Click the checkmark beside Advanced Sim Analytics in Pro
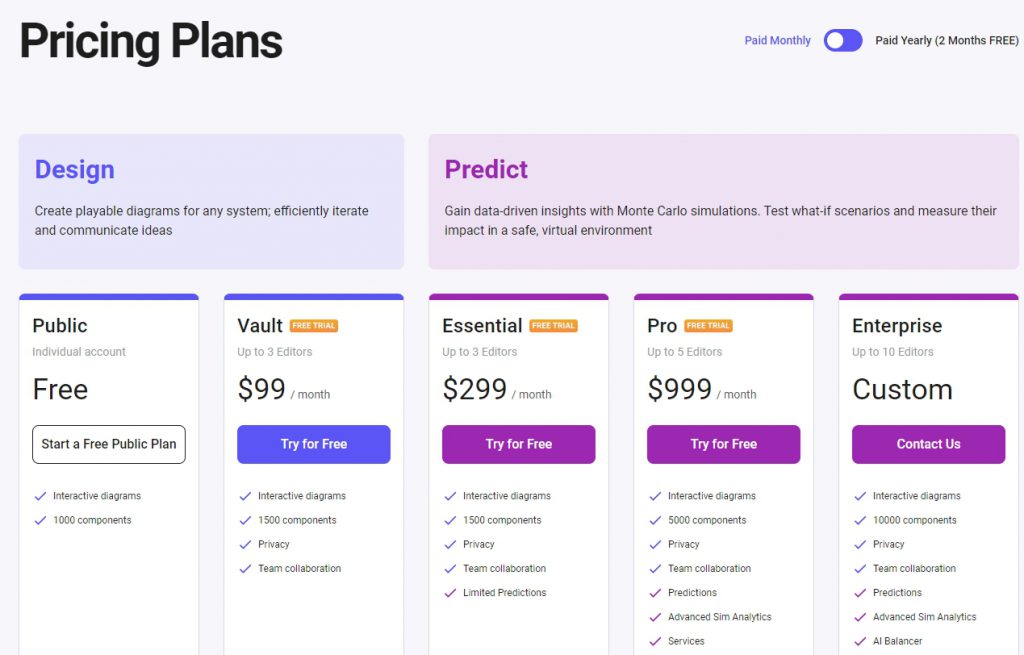This screenshot has height=655, width=1024. coord(656,617)
